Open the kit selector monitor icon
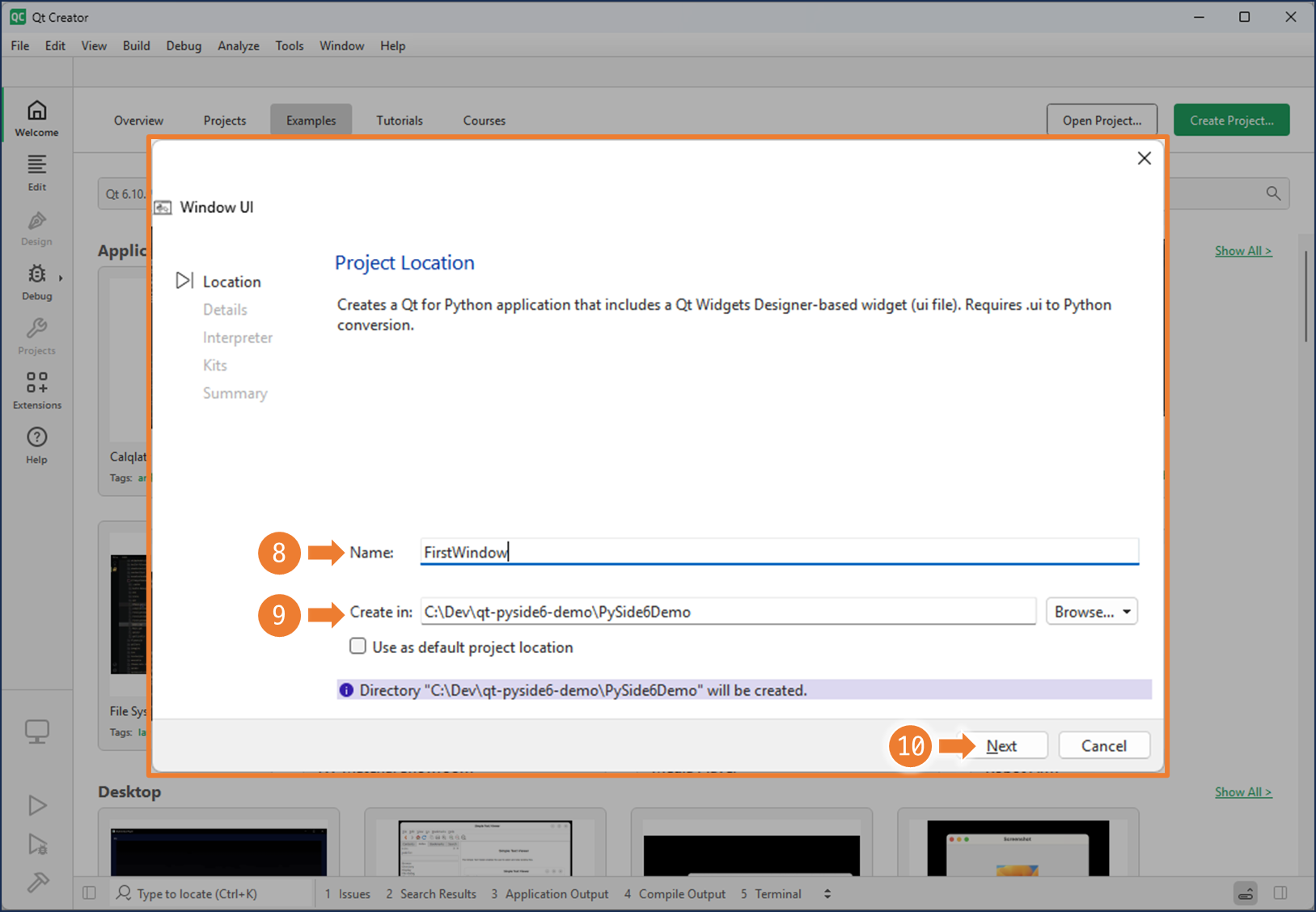1316x912 pixels. pyautogui.click(x=36, y=732)
